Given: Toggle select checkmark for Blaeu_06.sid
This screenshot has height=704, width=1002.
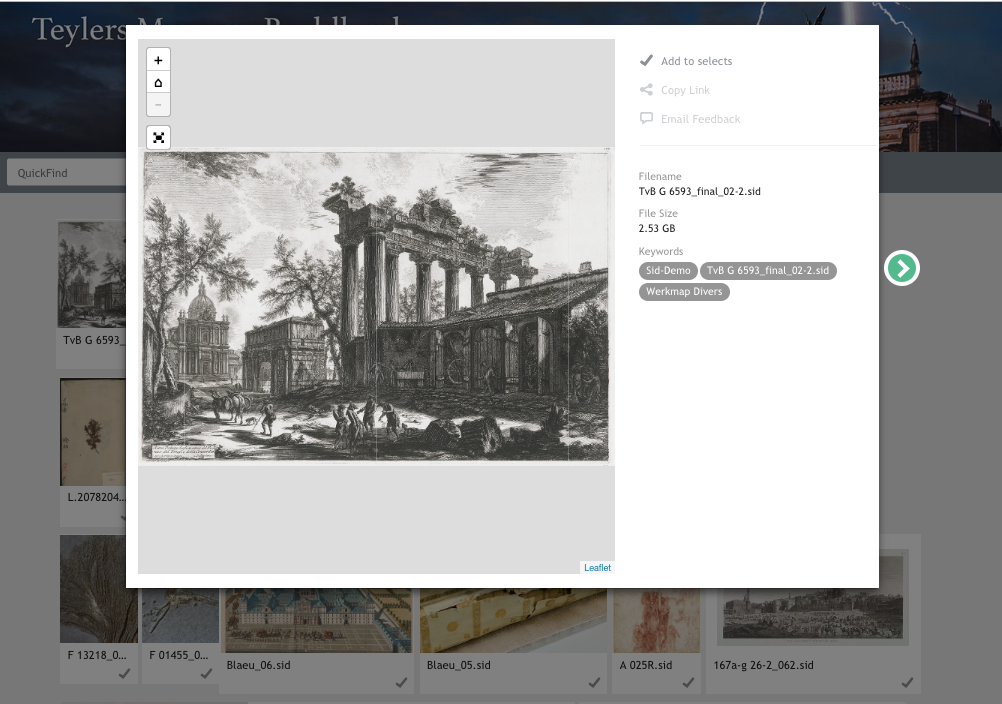Looking at the screenshot, I should [x=401, y=682].
